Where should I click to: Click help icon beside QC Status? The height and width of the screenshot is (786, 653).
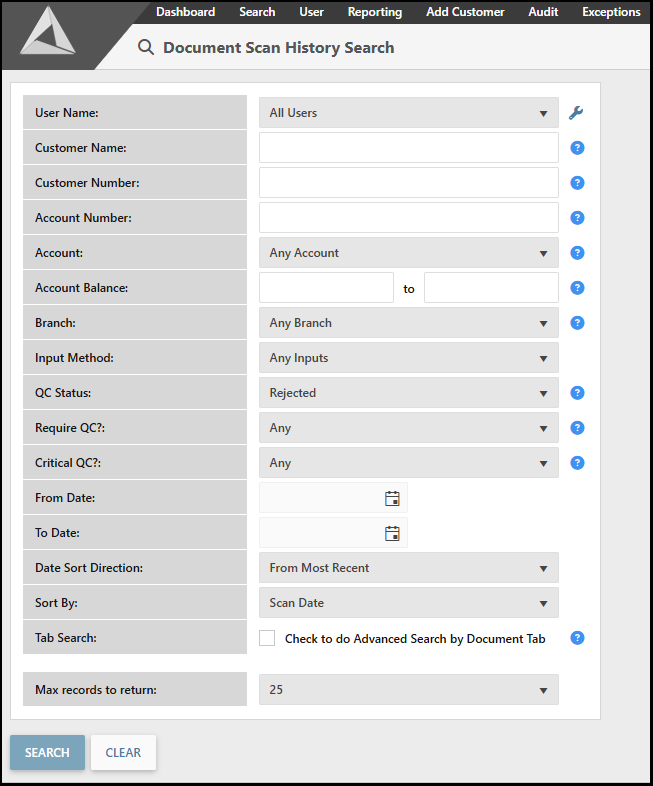[577, 393]
